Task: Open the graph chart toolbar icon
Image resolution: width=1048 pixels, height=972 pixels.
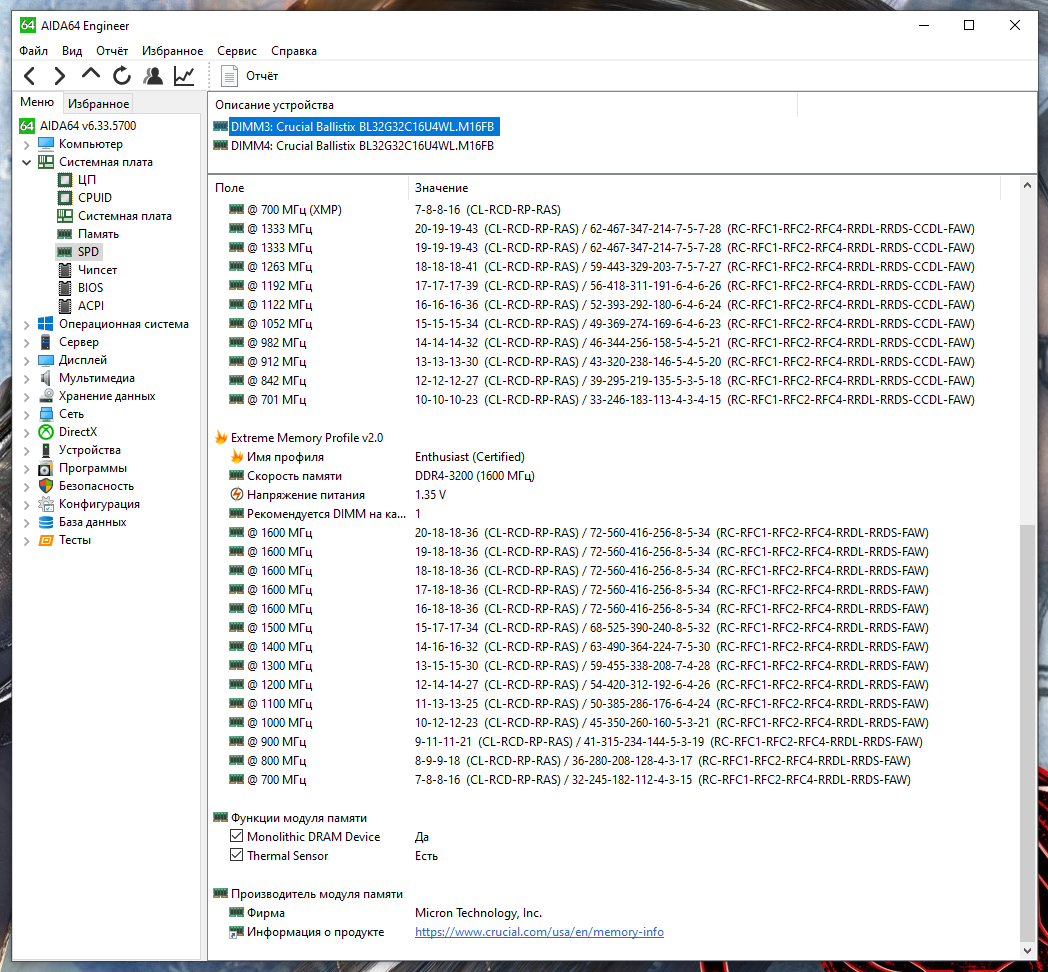Action: pyautogui.click(x=184, y=76)
